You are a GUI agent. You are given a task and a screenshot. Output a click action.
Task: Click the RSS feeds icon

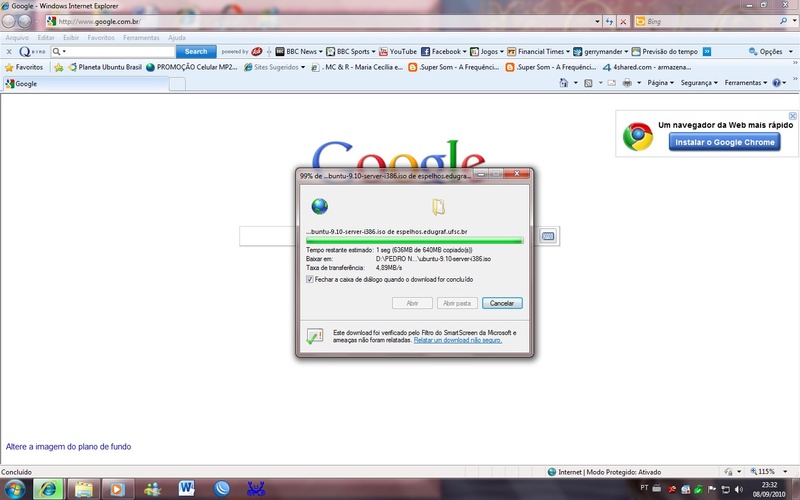pyautogui.click(x=588, y=83)
